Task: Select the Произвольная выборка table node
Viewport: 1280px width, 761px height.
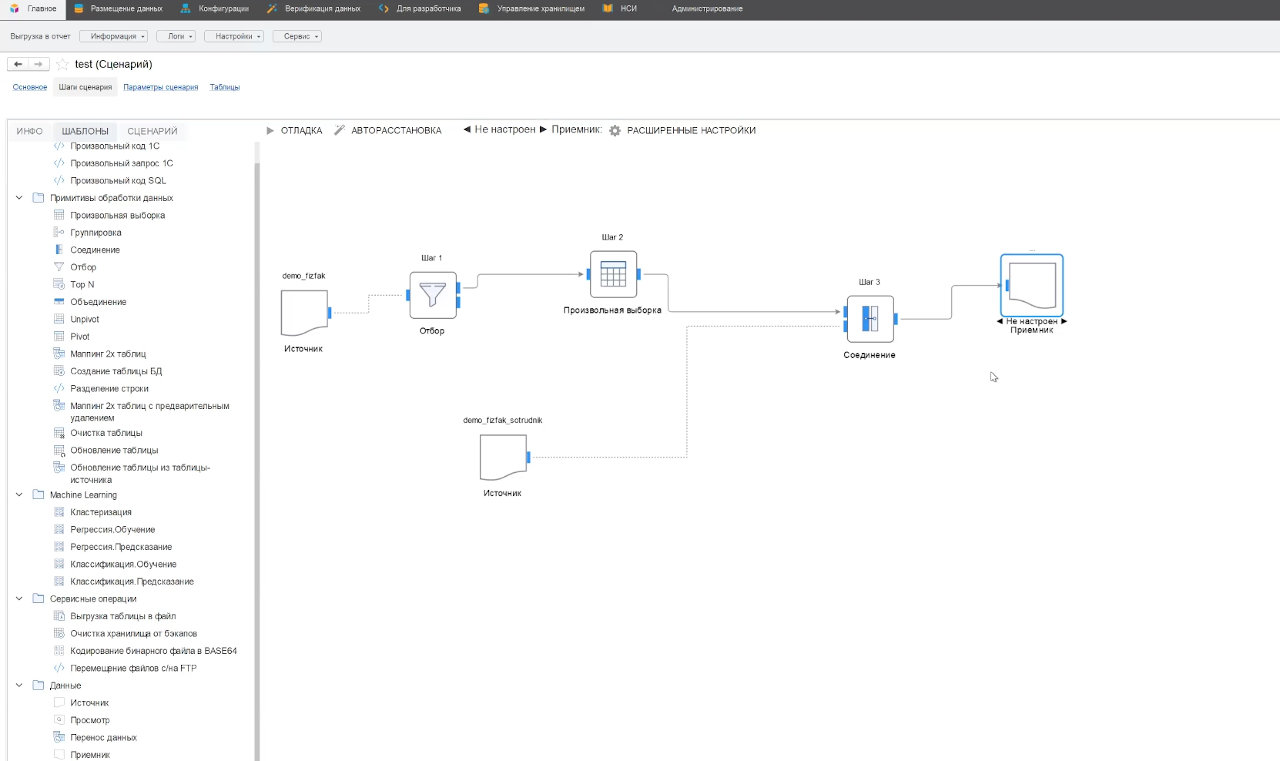Action: 613,274
